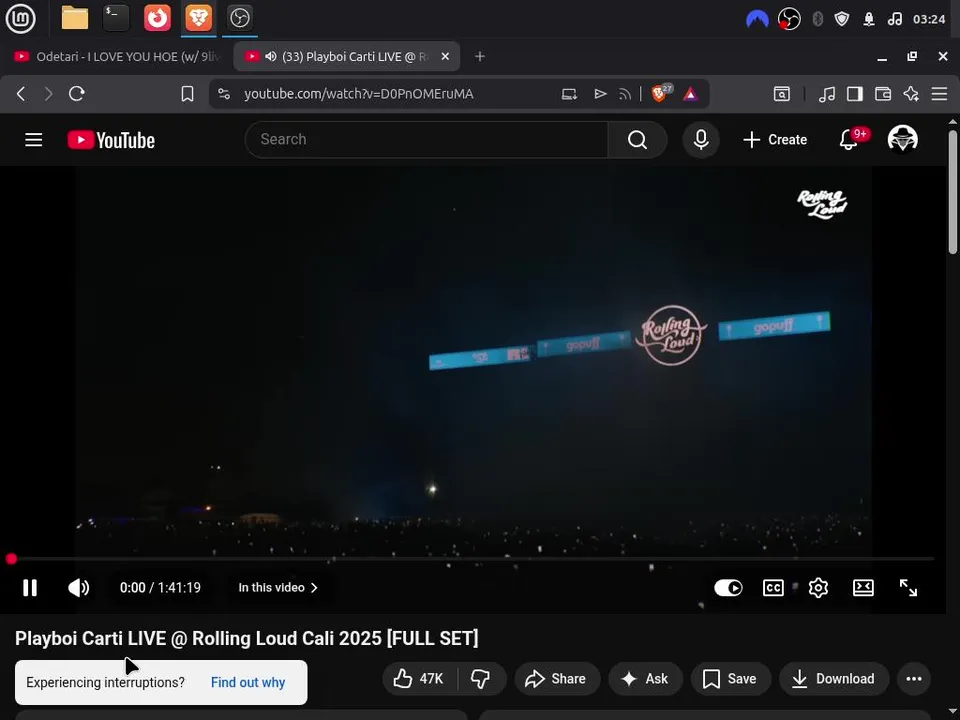Viewport: 960px width, 720px height.
Task: Expand In this video chapters
Action: (x=278, y=588)
